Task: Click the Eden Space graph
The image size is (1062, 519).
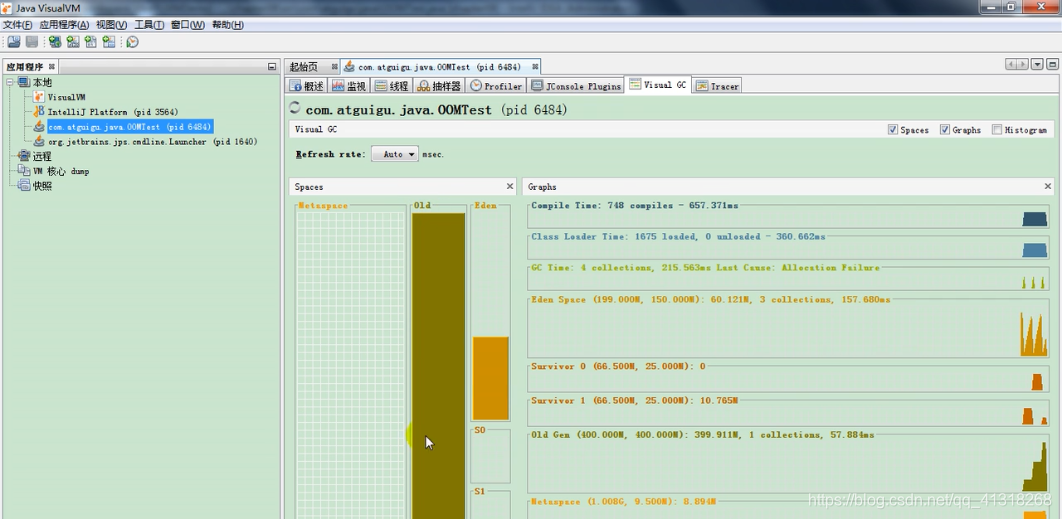Action: (788, 329)
